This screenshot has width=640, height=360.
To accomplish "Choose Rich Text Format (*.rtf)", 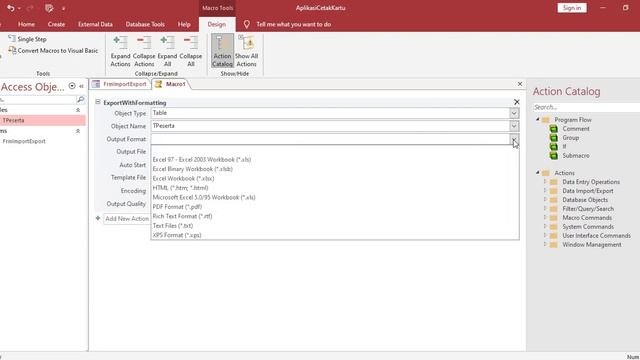I will [x=335, y=216].
